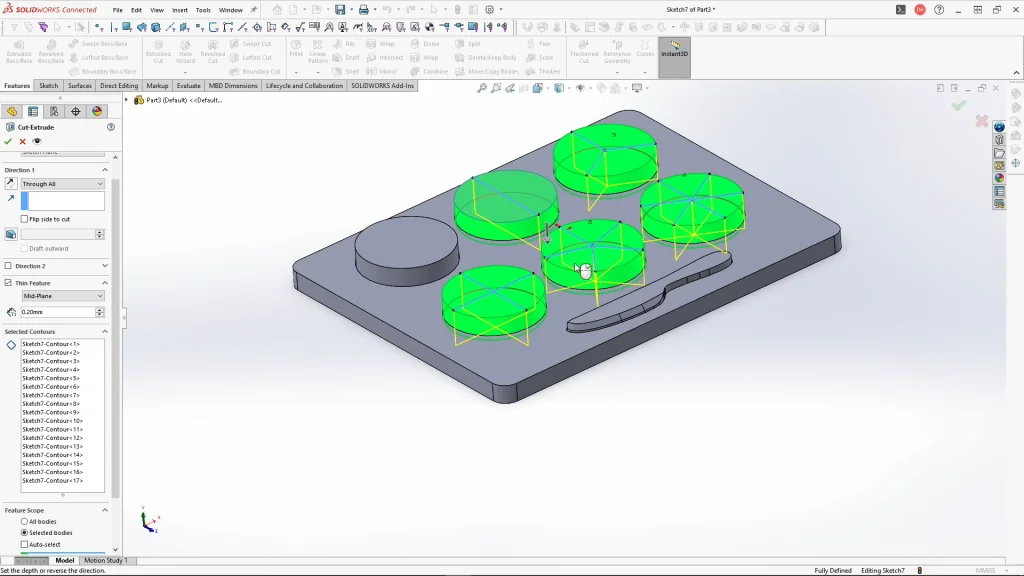Click the Save icon in the title bar
The height and width of the screenshot is (576, 1024).
(x=340, y=10)
